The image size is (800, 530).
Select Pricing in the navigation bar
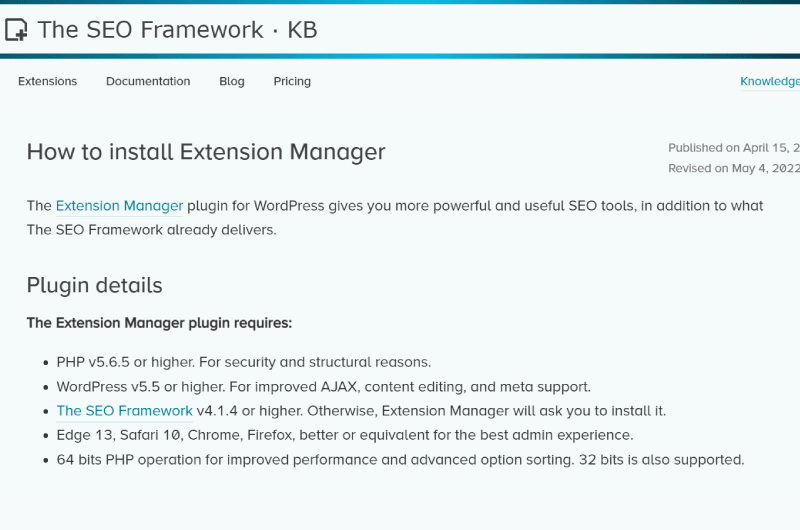click(292, 82)
